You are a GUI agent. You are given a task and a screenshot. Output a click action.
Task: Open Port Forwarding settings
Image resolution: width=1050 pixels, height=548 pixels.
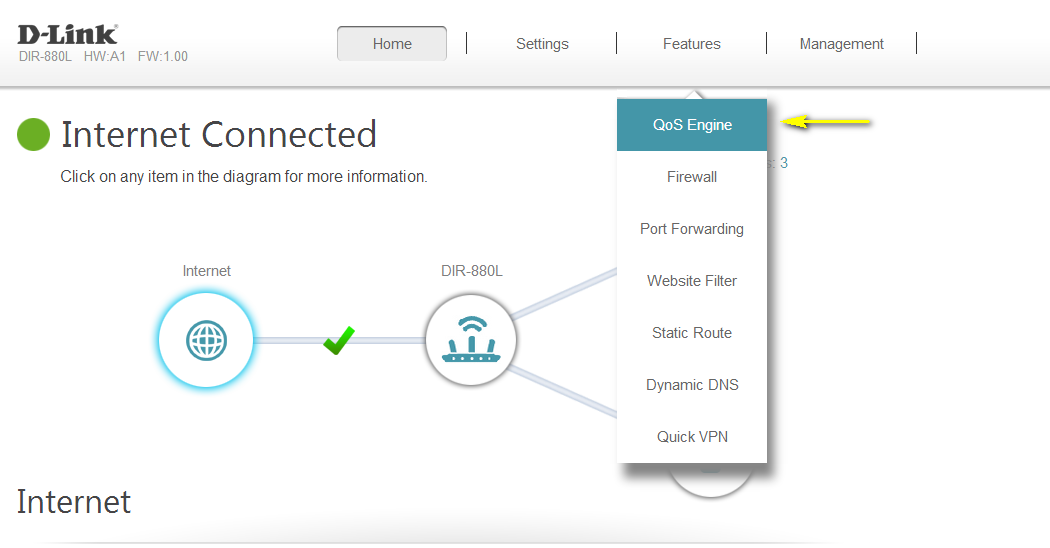click(x=692, y=229)
